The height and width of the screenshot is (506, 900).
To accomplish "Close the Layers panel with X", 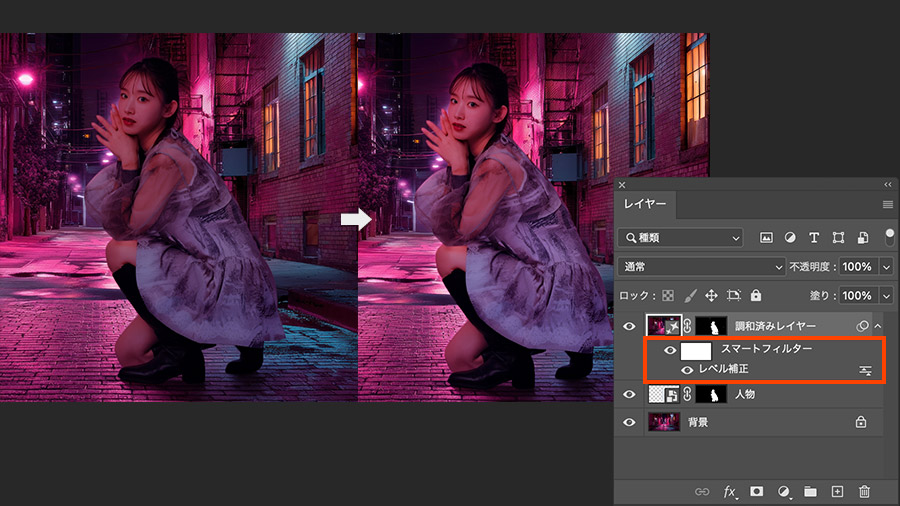I will coord(622,185).
